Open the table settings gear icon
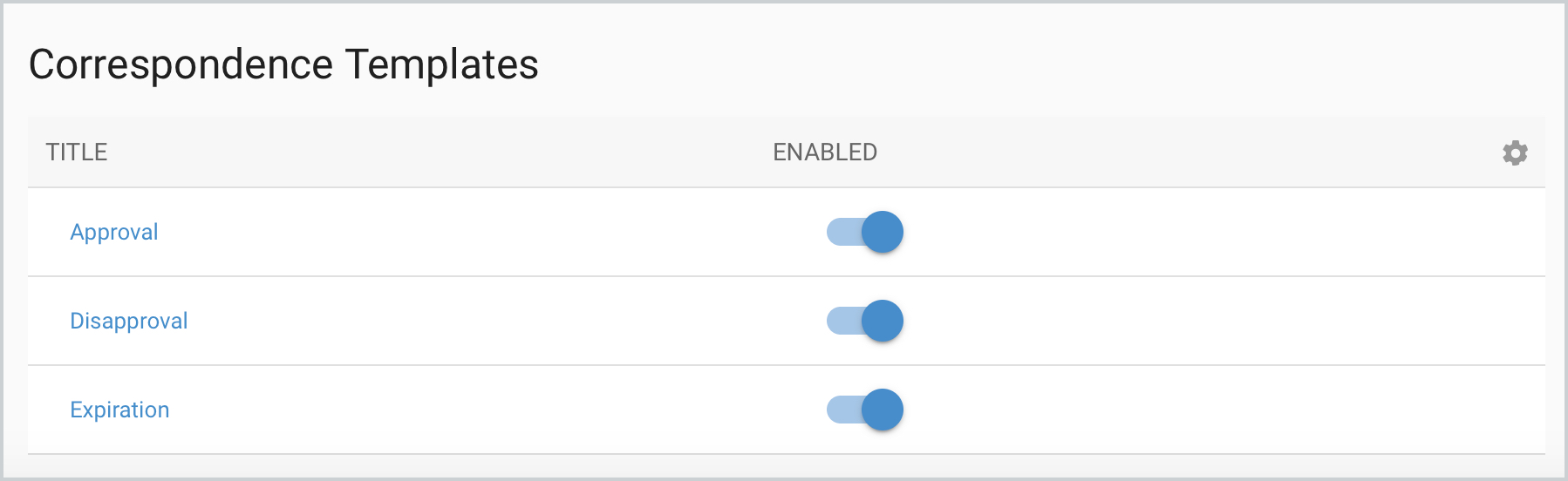The width and height of the screenshot is (1568, 481). pyautogui.click(x=1515, y=152)
